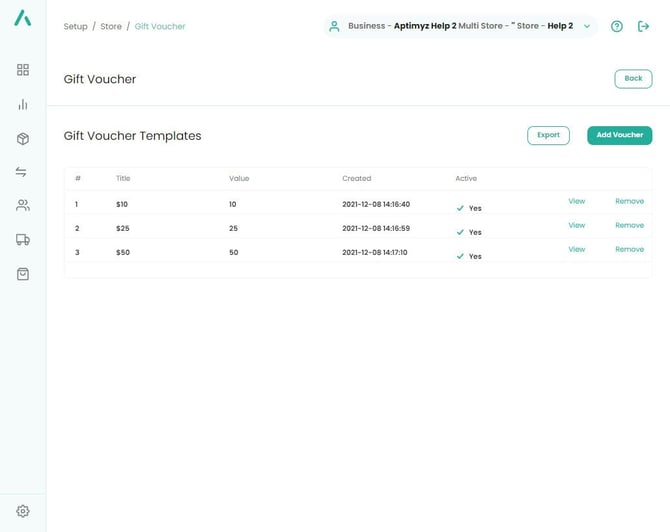670x532 pixels.
Task: Select the delivery truck icon in sidebar
Action: (22, 239)
